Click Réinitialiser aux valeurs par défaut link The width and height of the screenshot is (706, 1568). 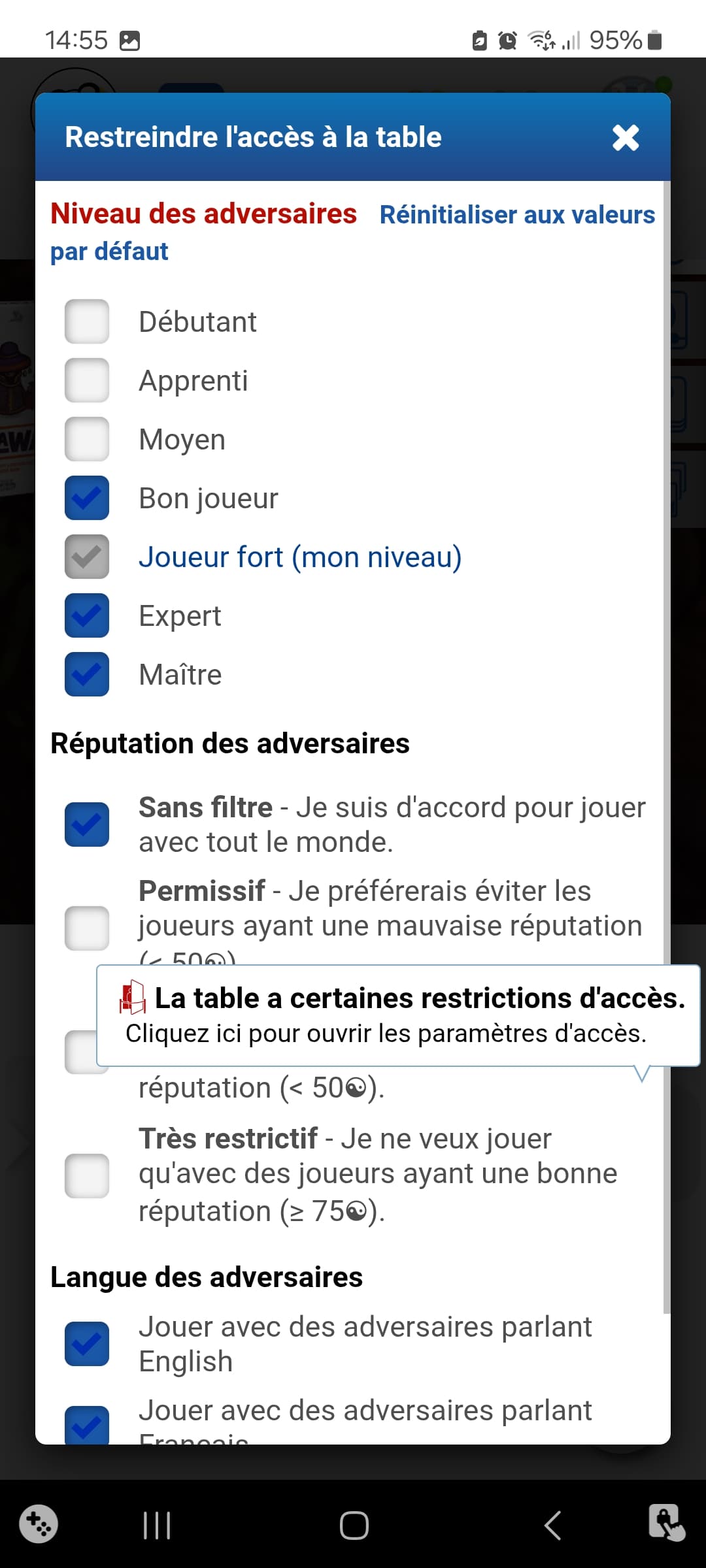tap(516, 215)
